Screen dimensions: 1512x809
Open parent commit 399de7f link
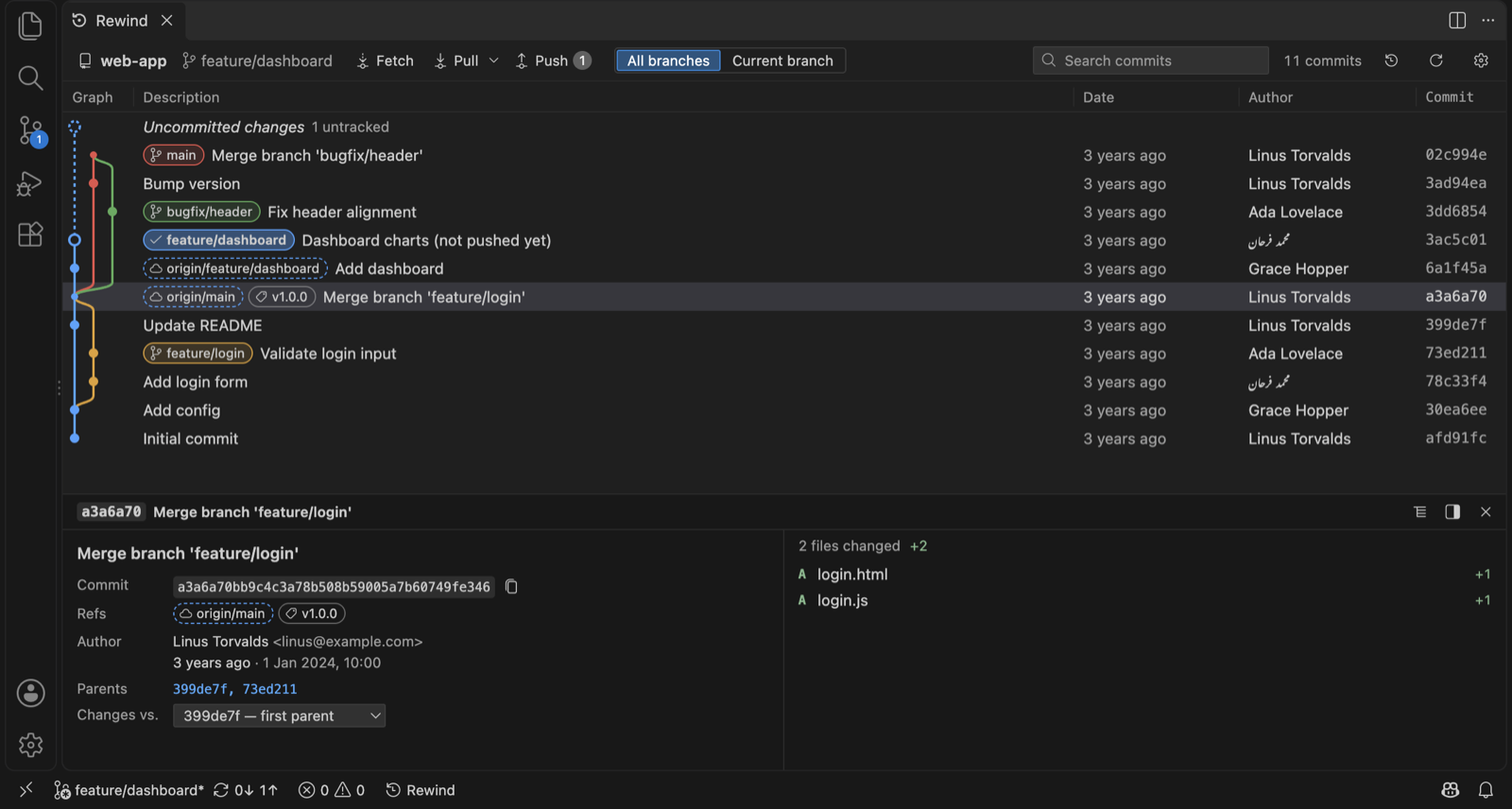(199, 690)
